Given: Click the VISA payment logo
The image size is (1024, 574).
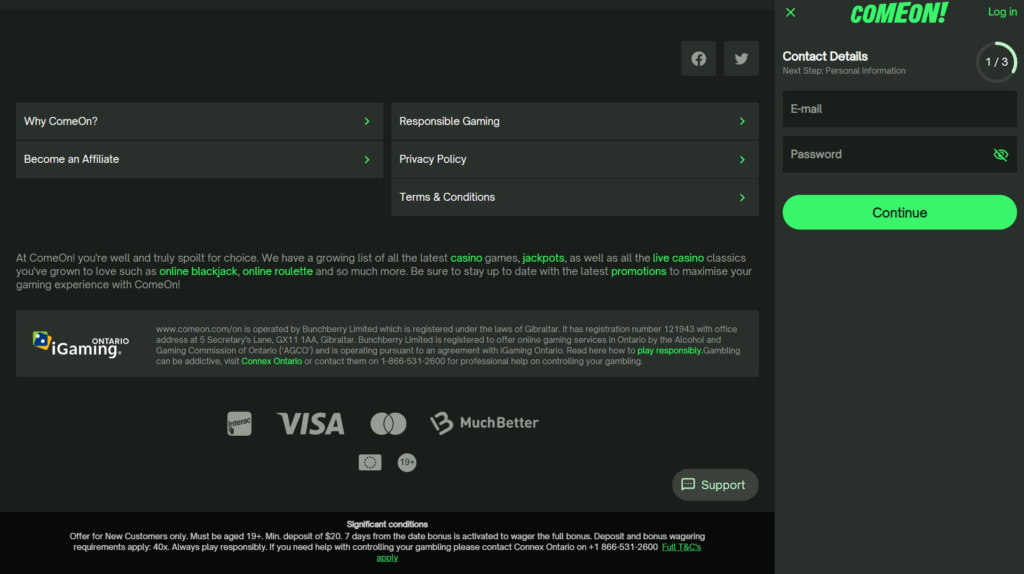Looking at the screenshot, I should coord(310,423).
